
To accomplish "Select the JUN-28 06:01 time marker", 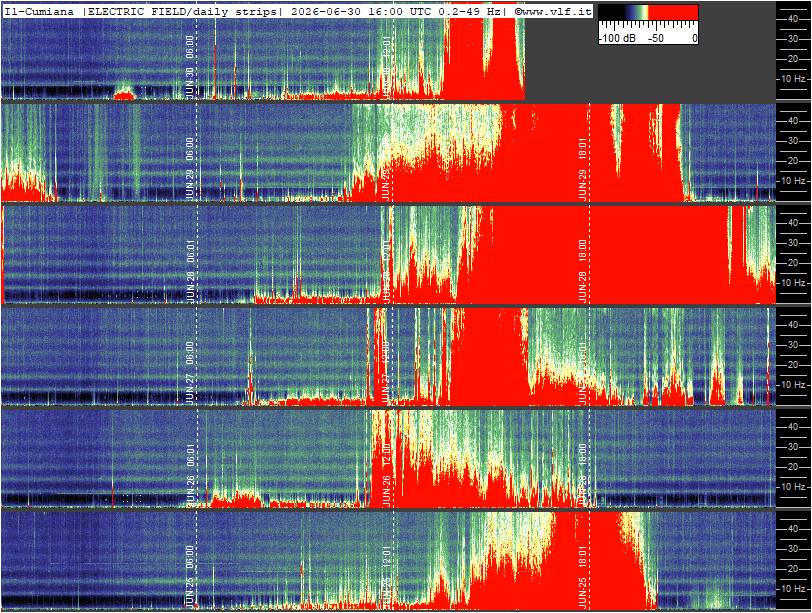I will 190,271.
